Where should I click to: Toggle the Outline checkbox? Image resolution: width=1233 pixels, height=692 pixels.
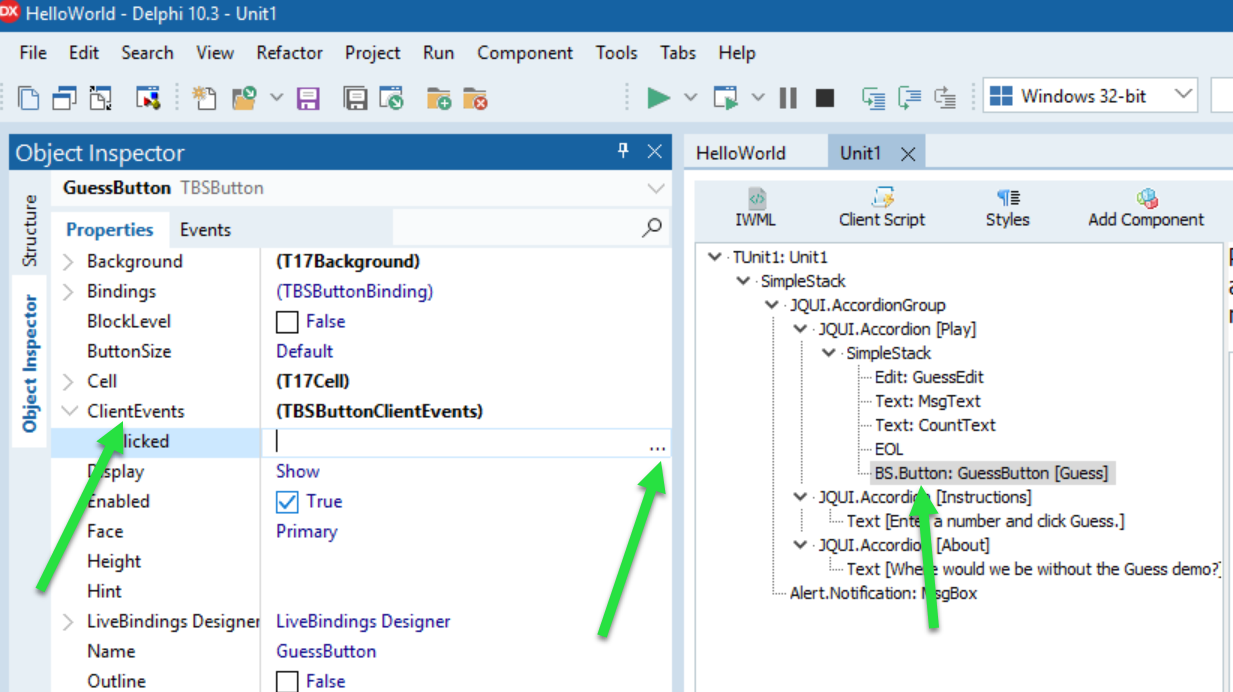point(287,681)
